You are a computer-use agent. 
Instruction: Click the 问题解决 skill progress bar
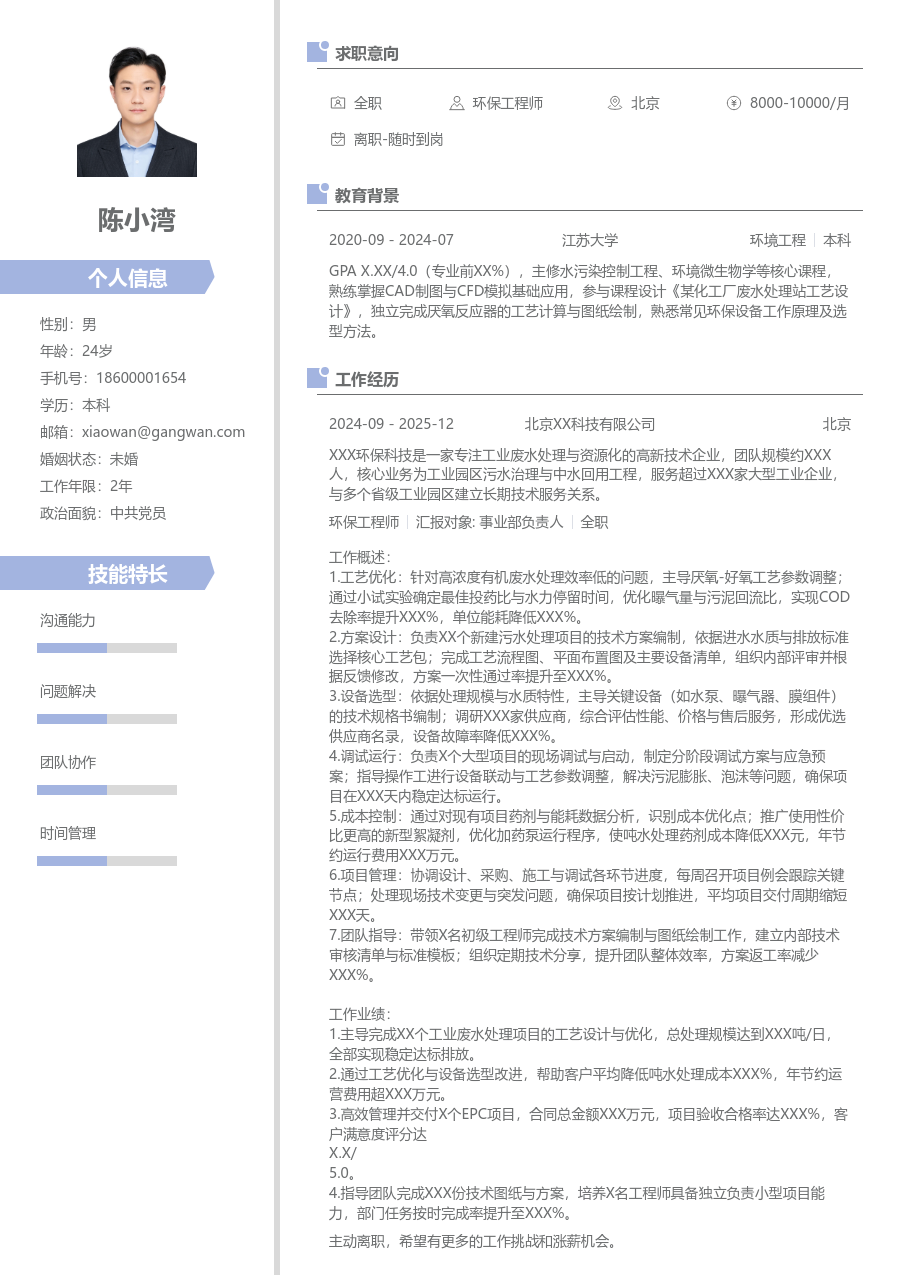click(106, 718)
